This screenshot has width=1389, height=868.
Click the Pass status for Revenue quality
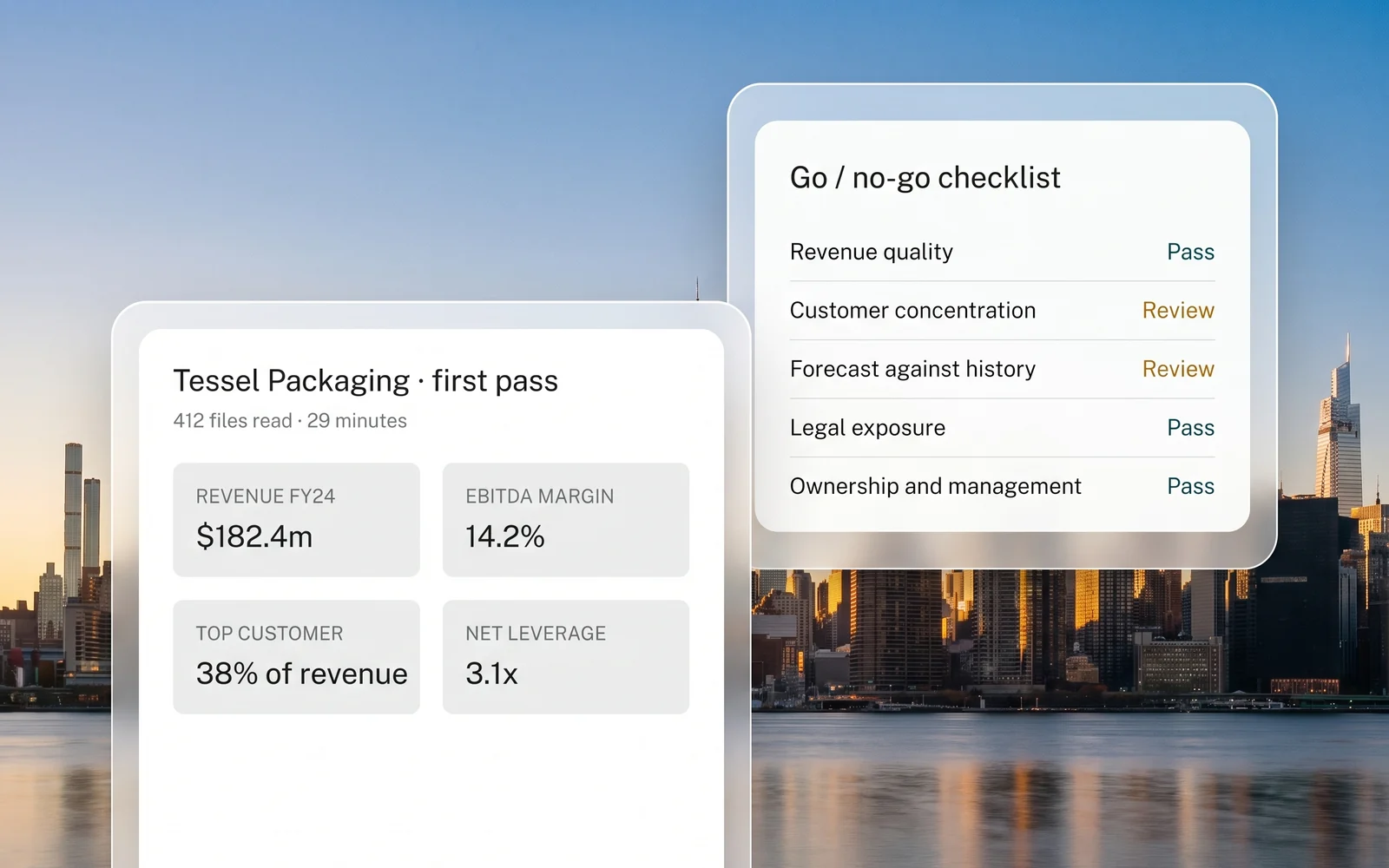coord(1190,252)
